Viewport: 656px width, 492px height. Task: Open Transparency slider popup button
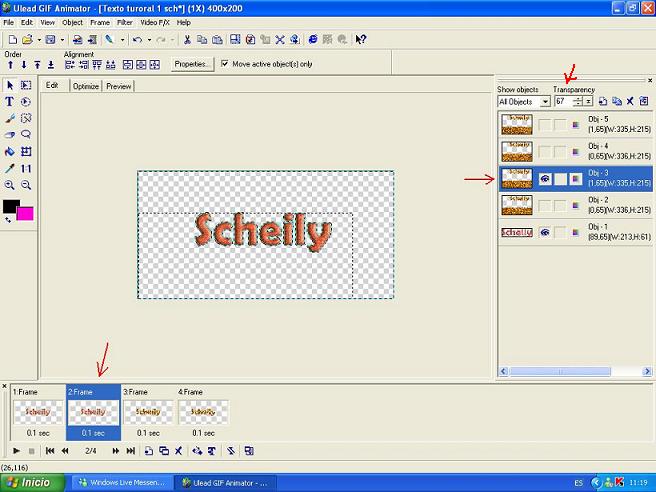[588, 101]
